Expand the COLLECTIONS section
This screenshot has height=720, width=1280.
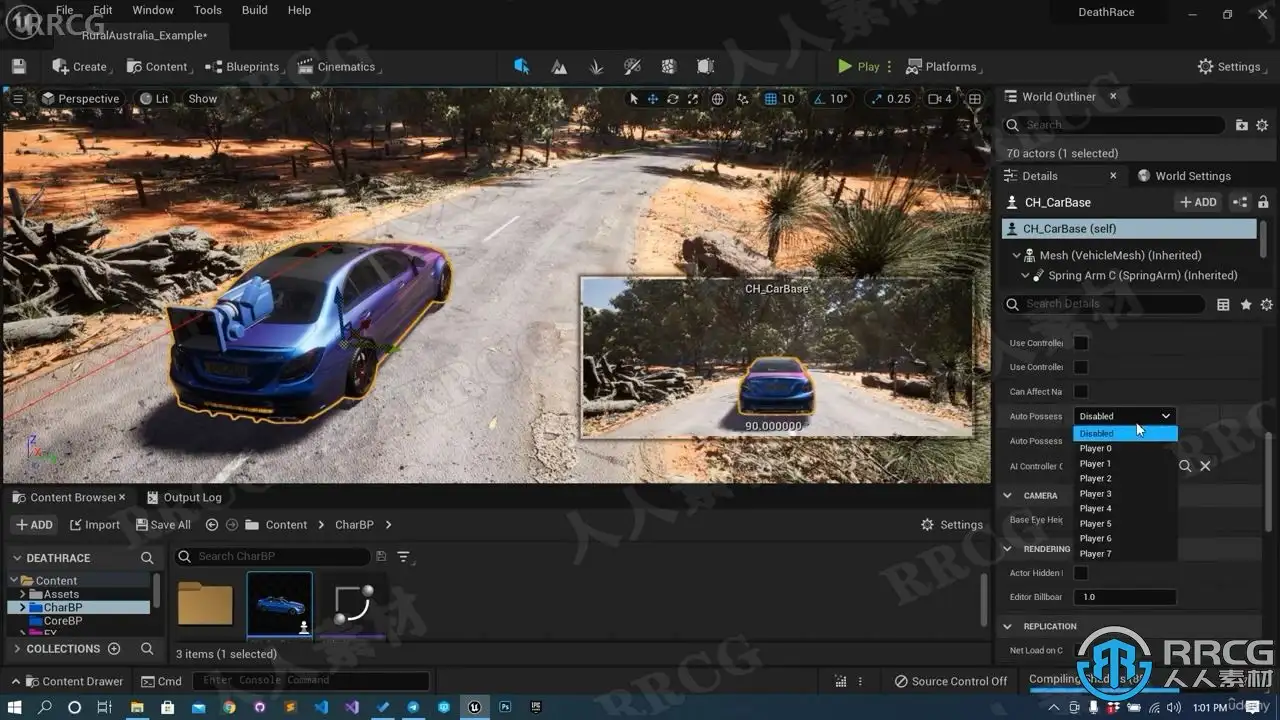coord(16,649)
